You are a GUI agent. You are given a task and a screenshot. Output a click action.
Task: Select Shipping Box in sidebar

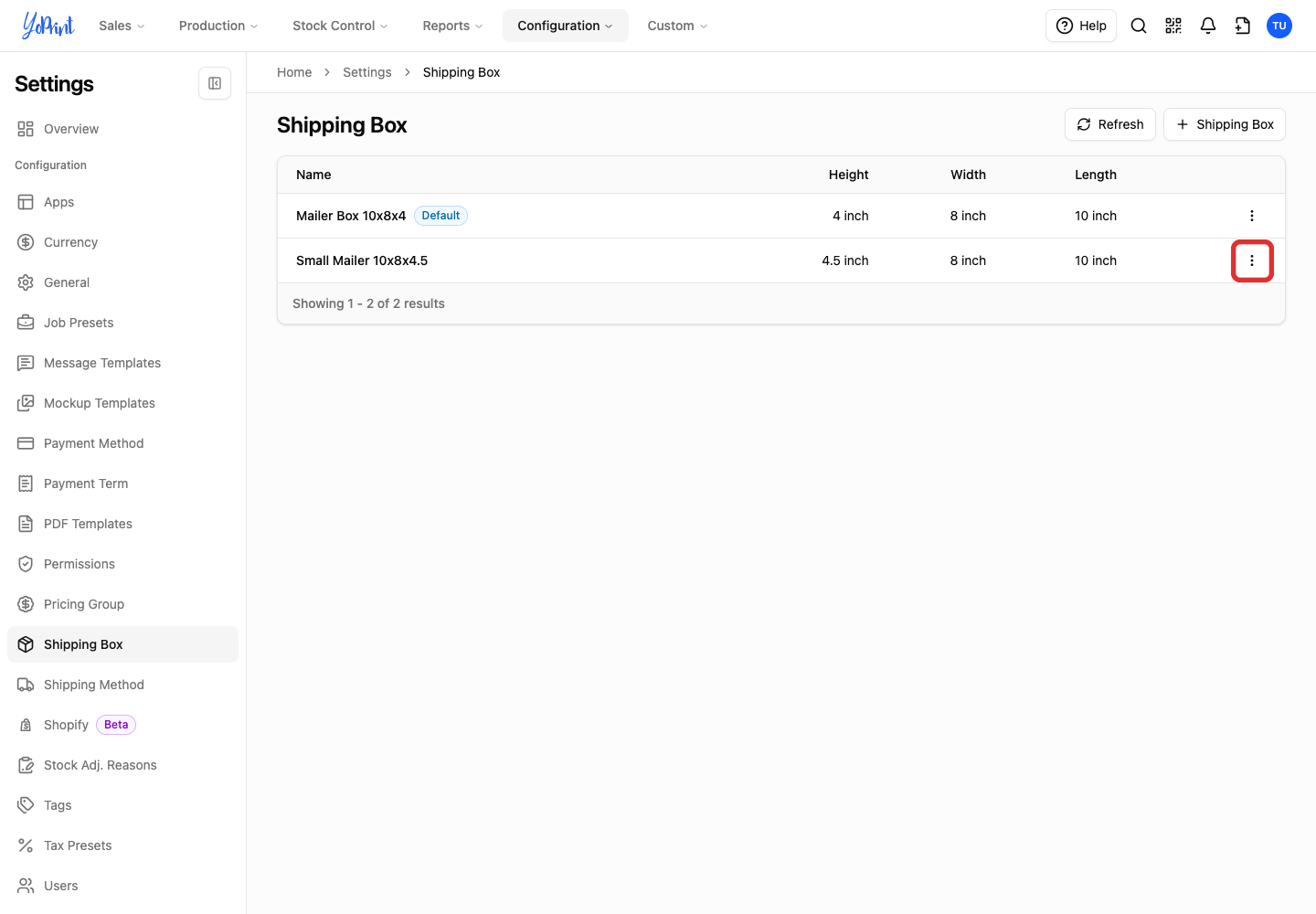coord(122,644)
